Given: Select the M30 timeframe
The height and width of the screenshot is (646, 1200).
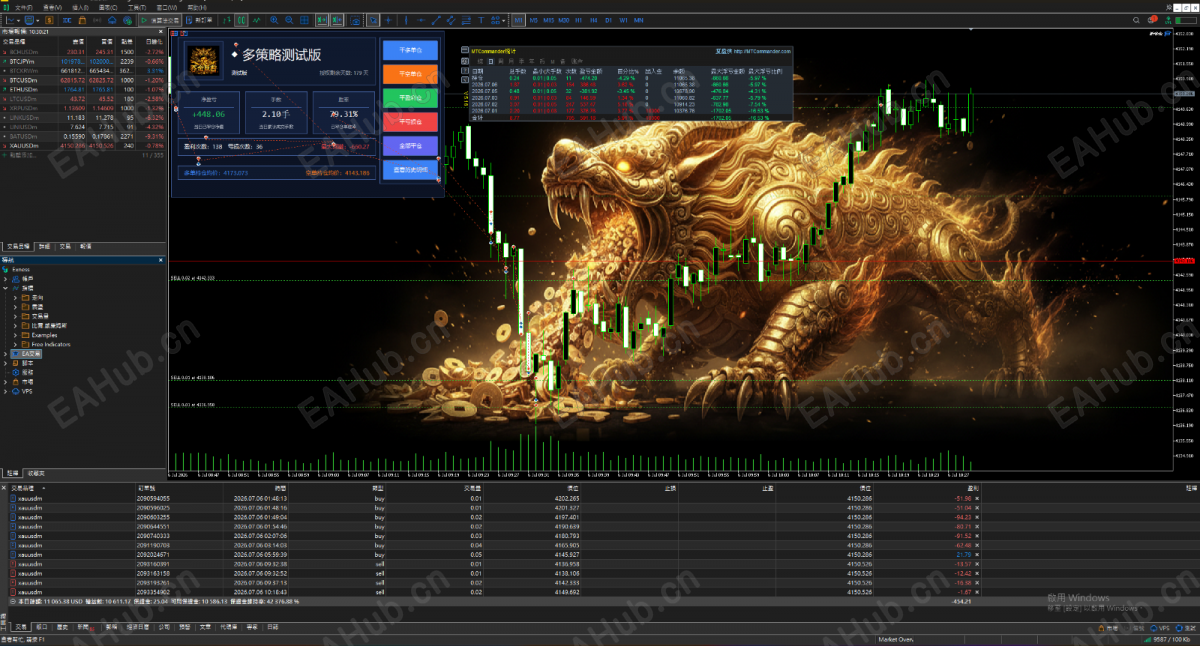Looking at the screenshot, I should pos(564,20).
